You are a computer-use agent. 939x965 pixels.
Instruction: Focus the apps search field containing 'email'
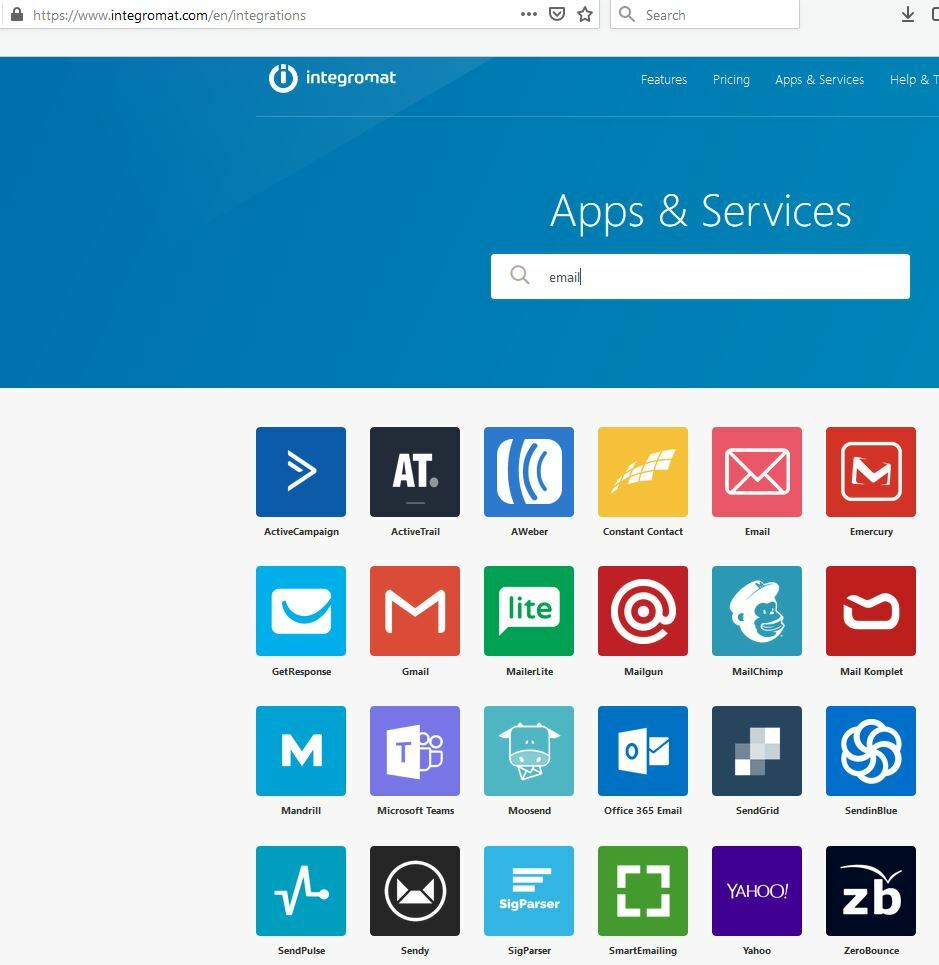pyautogui.click(x=700, y=276)
